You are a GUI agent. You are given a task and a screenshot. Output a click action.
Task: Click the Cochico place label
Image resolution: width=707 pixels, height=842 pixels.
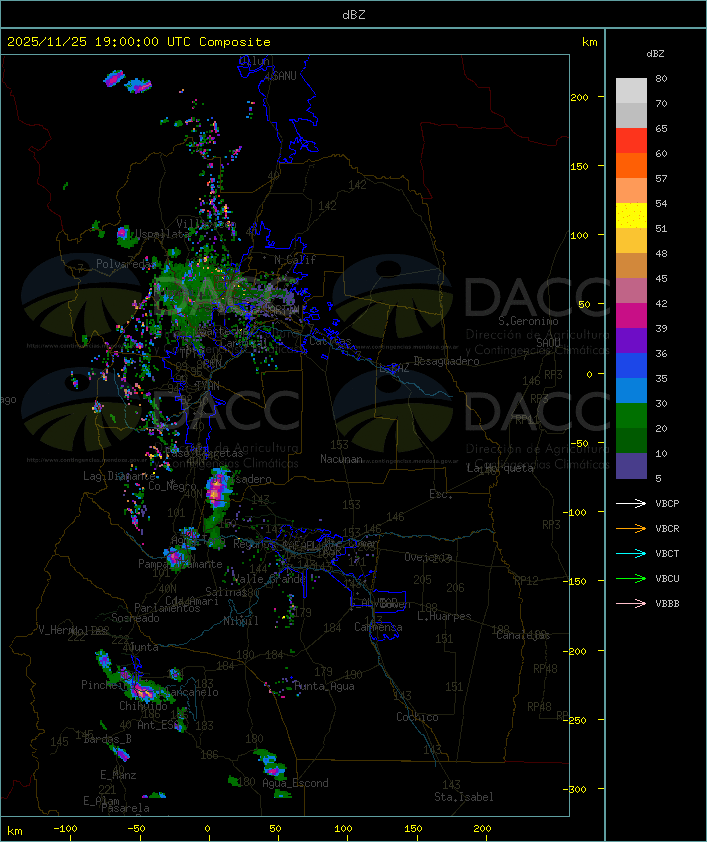tap(417, 717)
